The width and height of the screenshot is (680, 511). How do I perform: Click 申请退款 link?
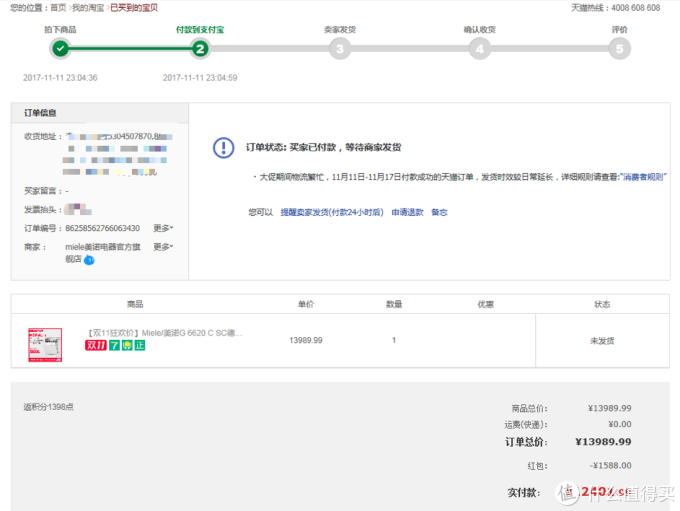(407, 212)
